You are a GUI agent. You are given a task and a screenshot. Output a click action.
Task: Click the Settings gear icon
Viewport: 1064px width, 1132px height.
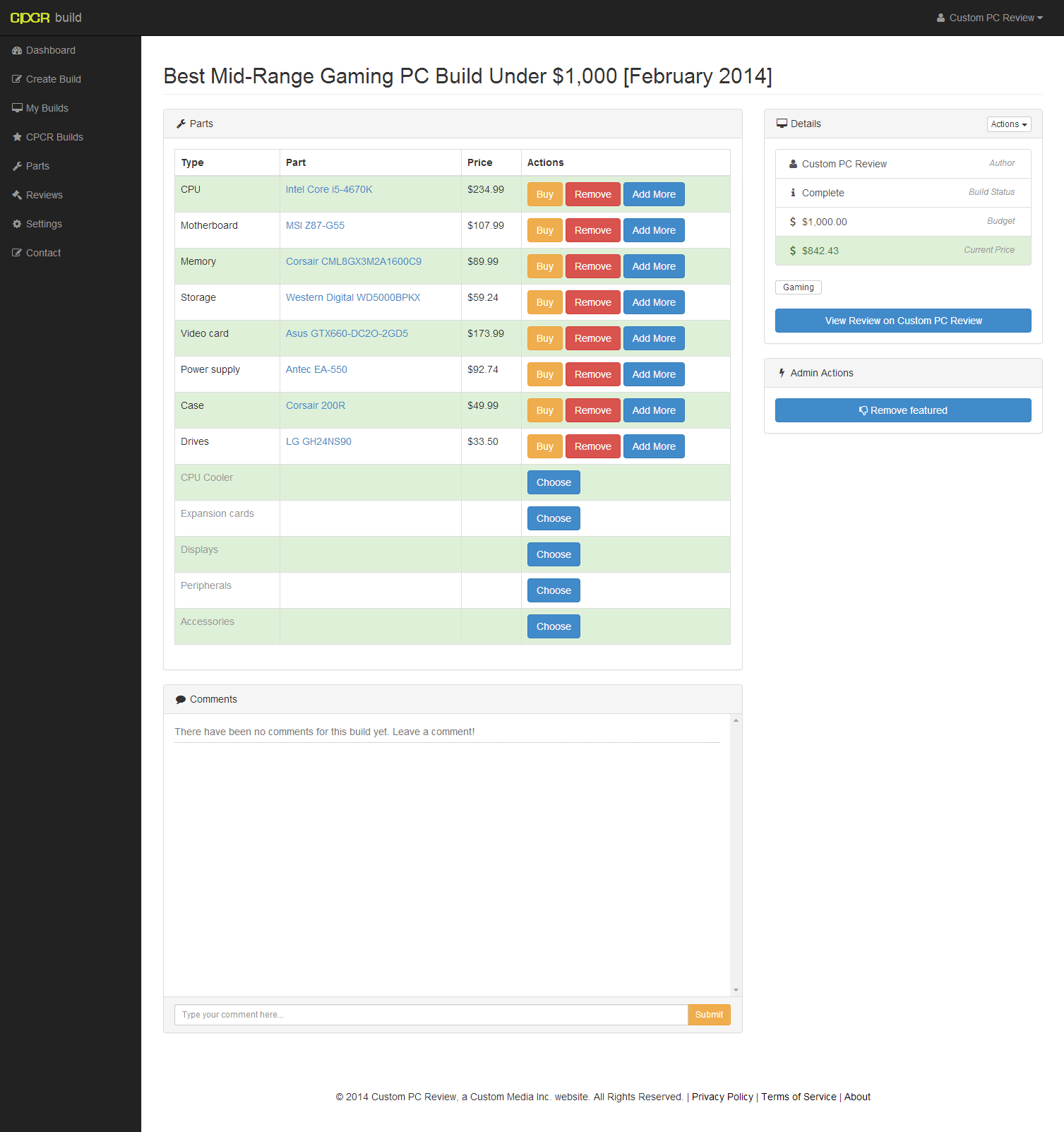click(17, 224)
